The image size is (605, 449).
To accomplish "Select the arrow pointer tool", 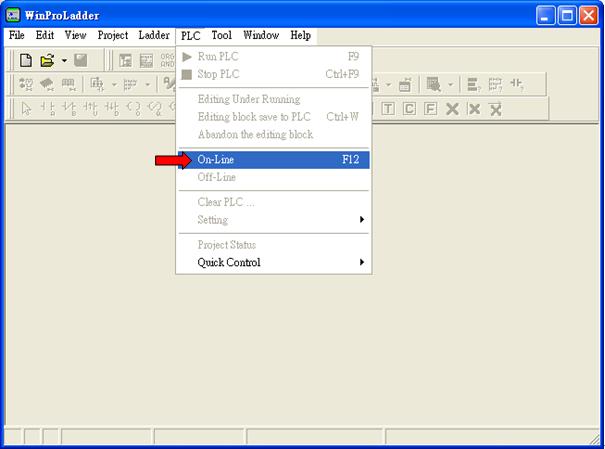I will tap(26, 109).
